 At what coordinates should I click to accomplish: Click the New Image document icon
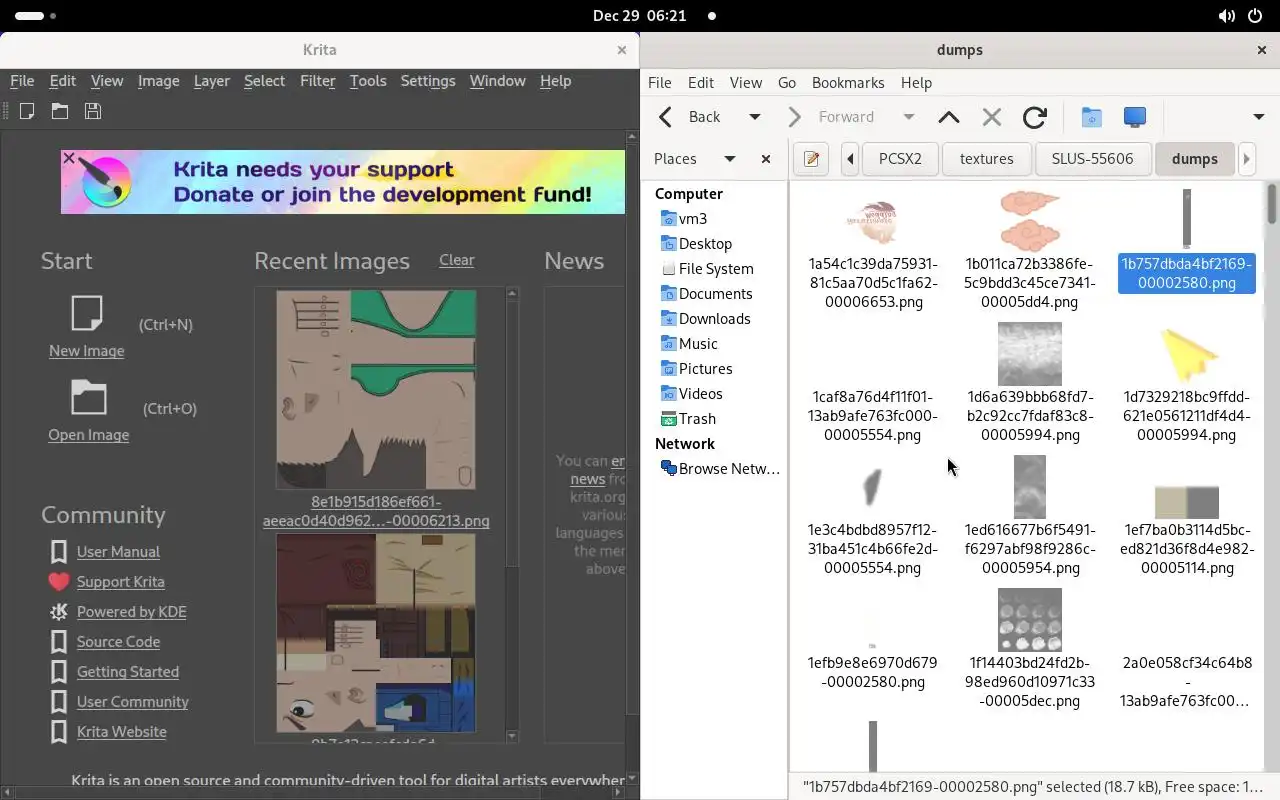pos(87,313)
